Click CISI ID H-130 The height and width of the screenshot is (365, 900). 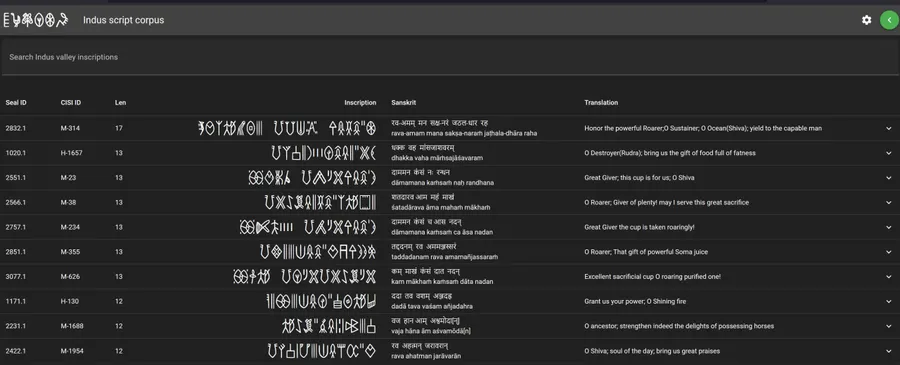click(69, 301)
